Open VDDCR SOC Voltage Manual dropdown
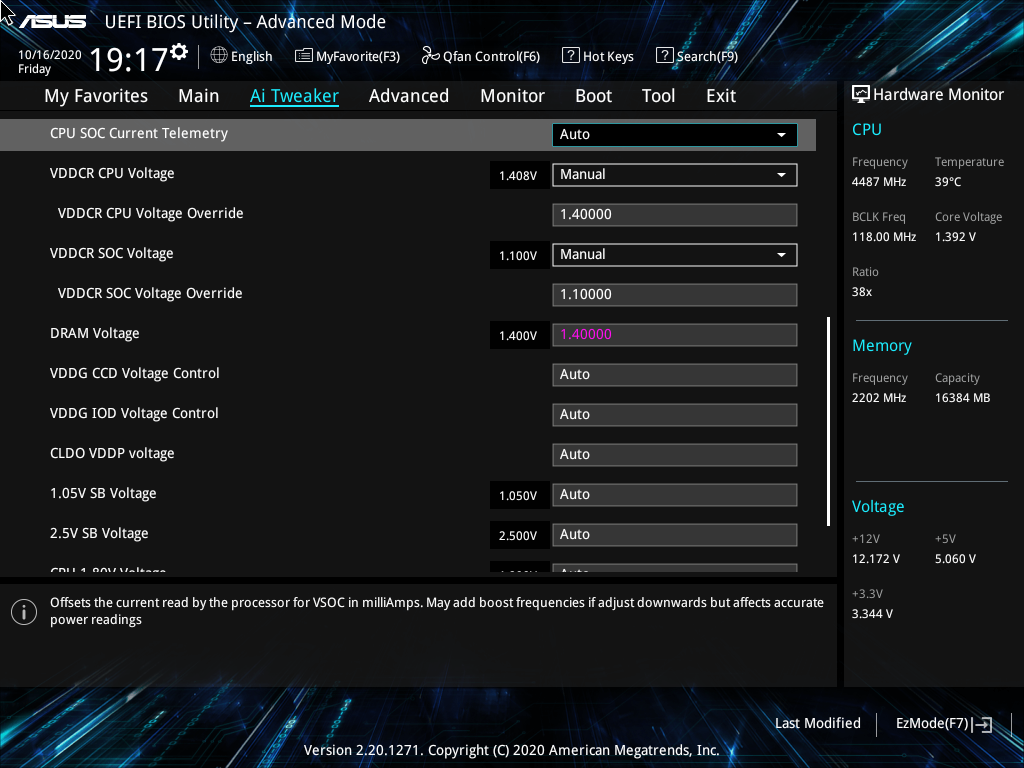1024x768 pixels. (675, 255)
